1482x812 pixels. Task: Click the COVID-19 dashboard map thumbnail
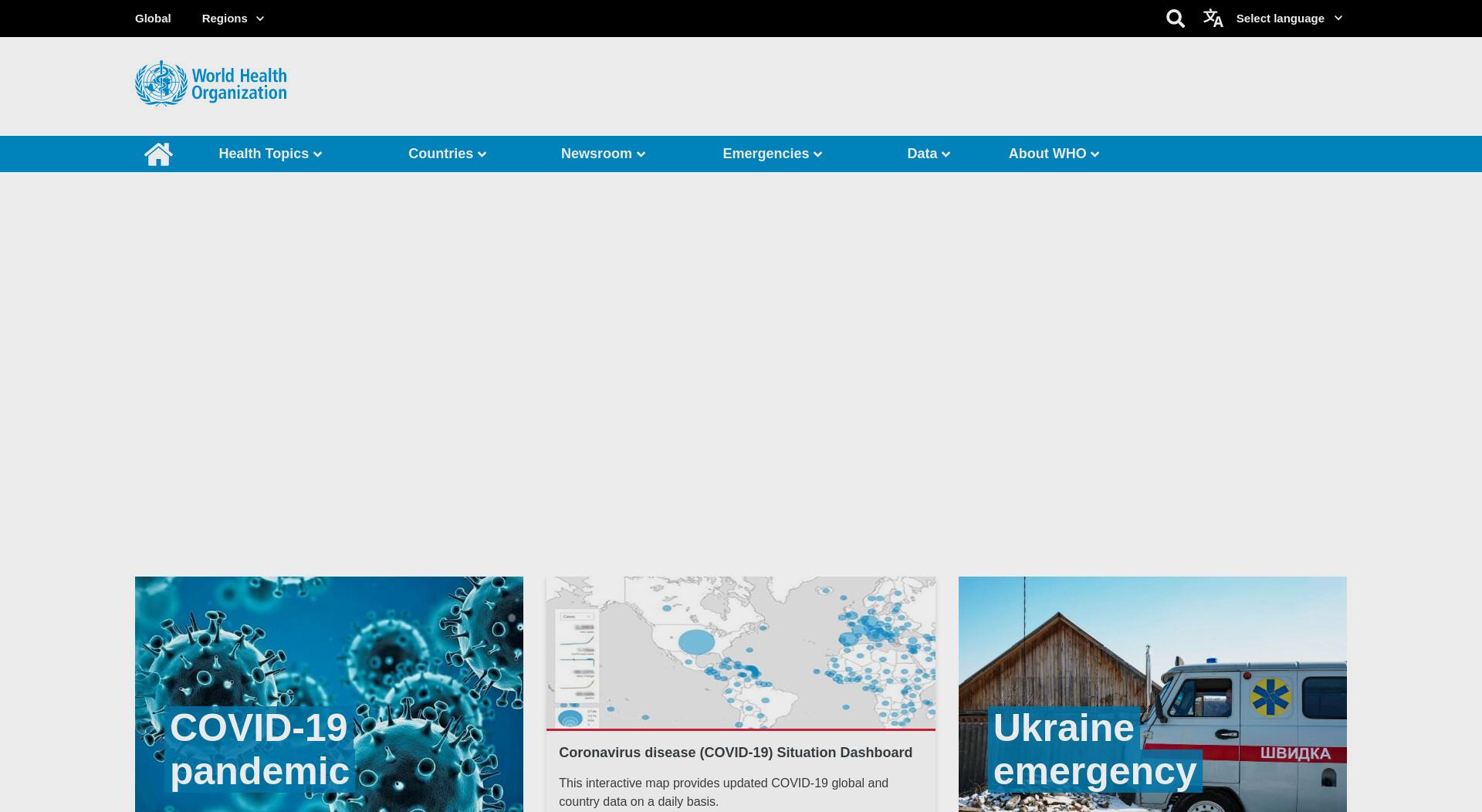coord(741,652)
